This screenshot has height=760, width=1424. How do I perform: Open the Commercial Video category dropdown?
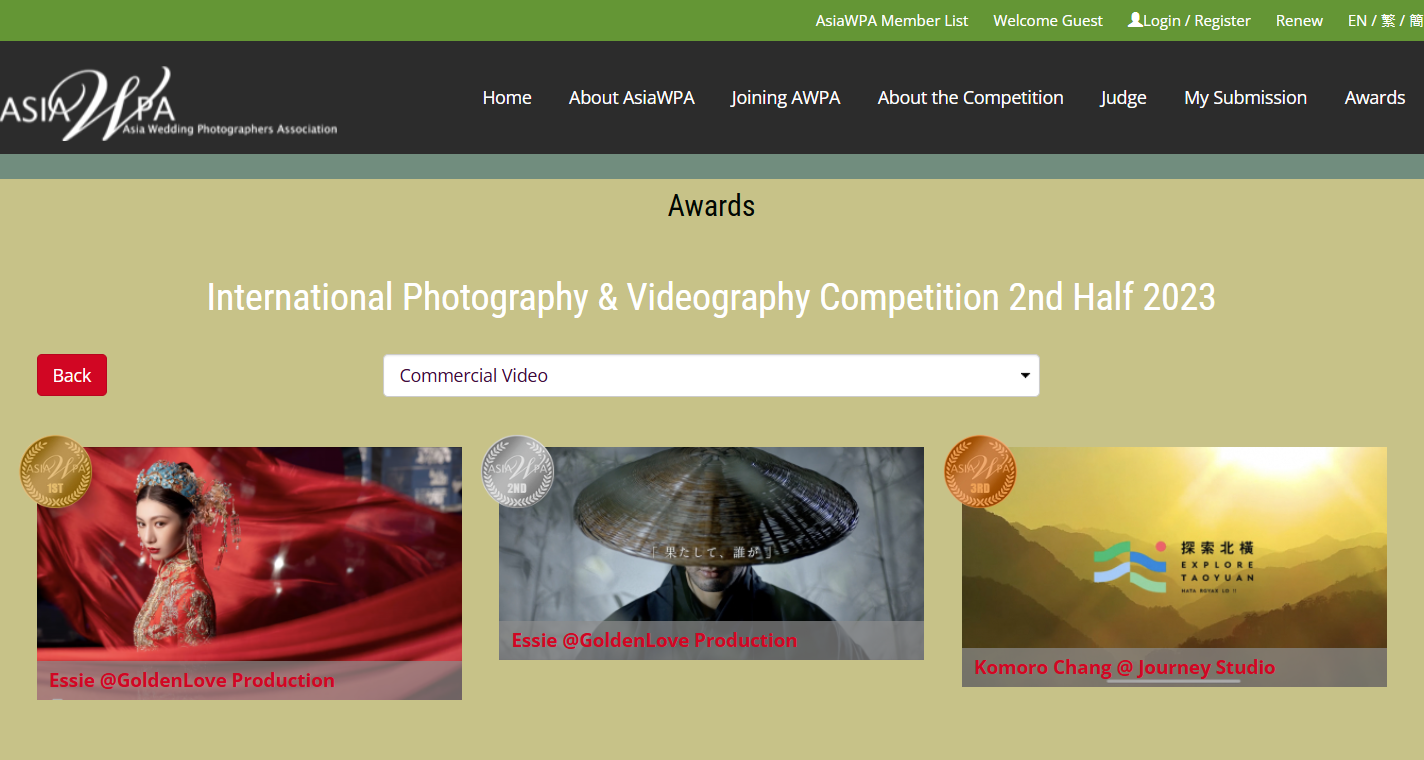coord(711,376)
